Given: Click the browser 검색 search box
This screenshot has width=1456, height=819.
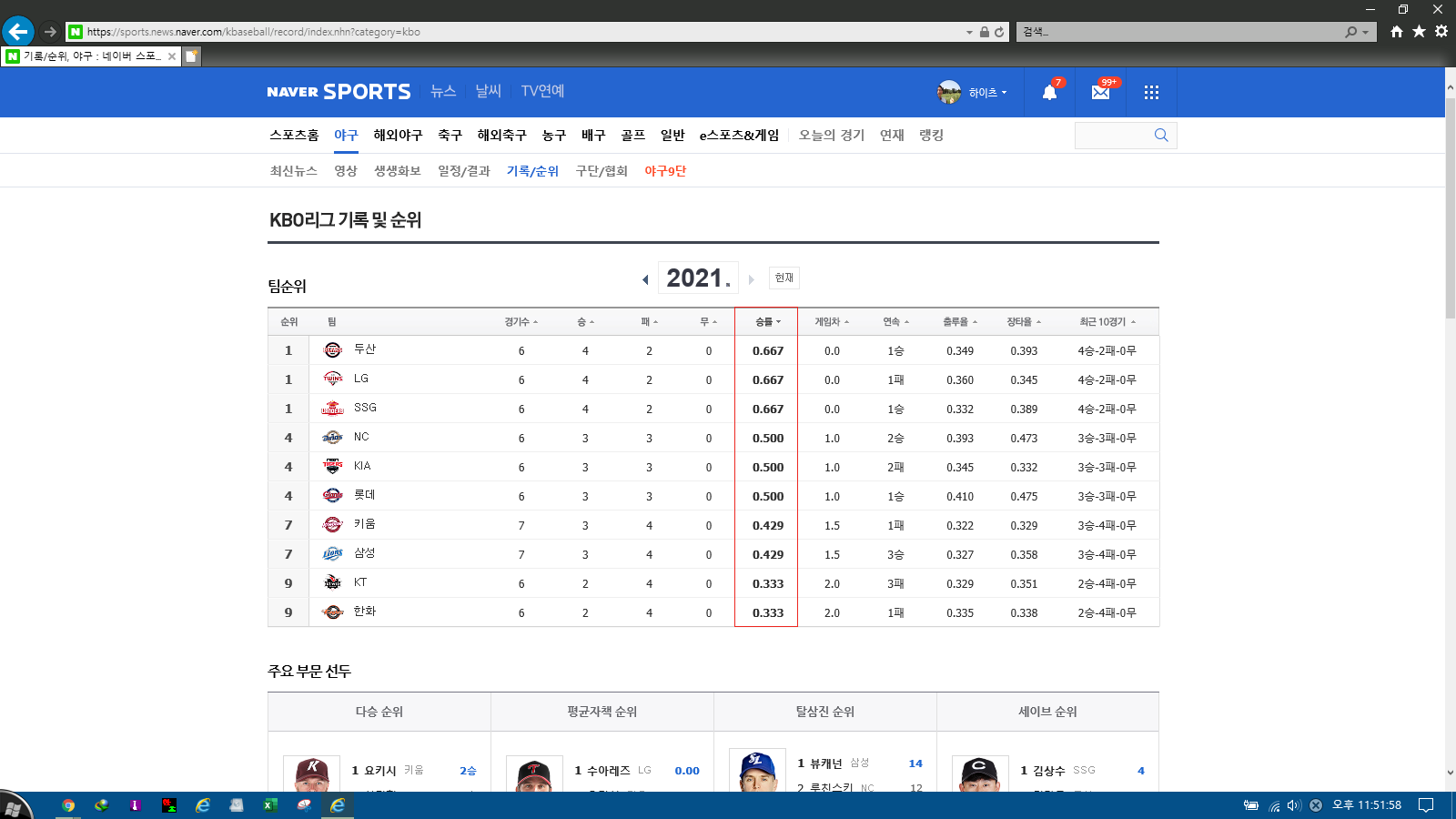Looking at the screenshot, I should coord(1179,32).
